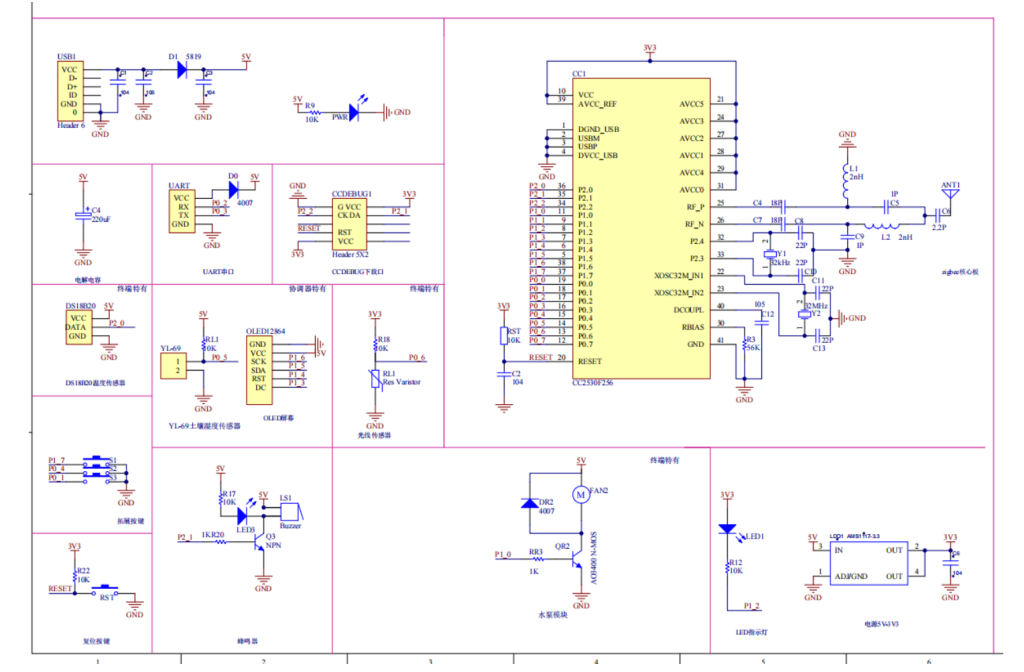This screenshot has width=1024, height=672.
Task: Click the C4 220uF capacitor
Action: 83,216
